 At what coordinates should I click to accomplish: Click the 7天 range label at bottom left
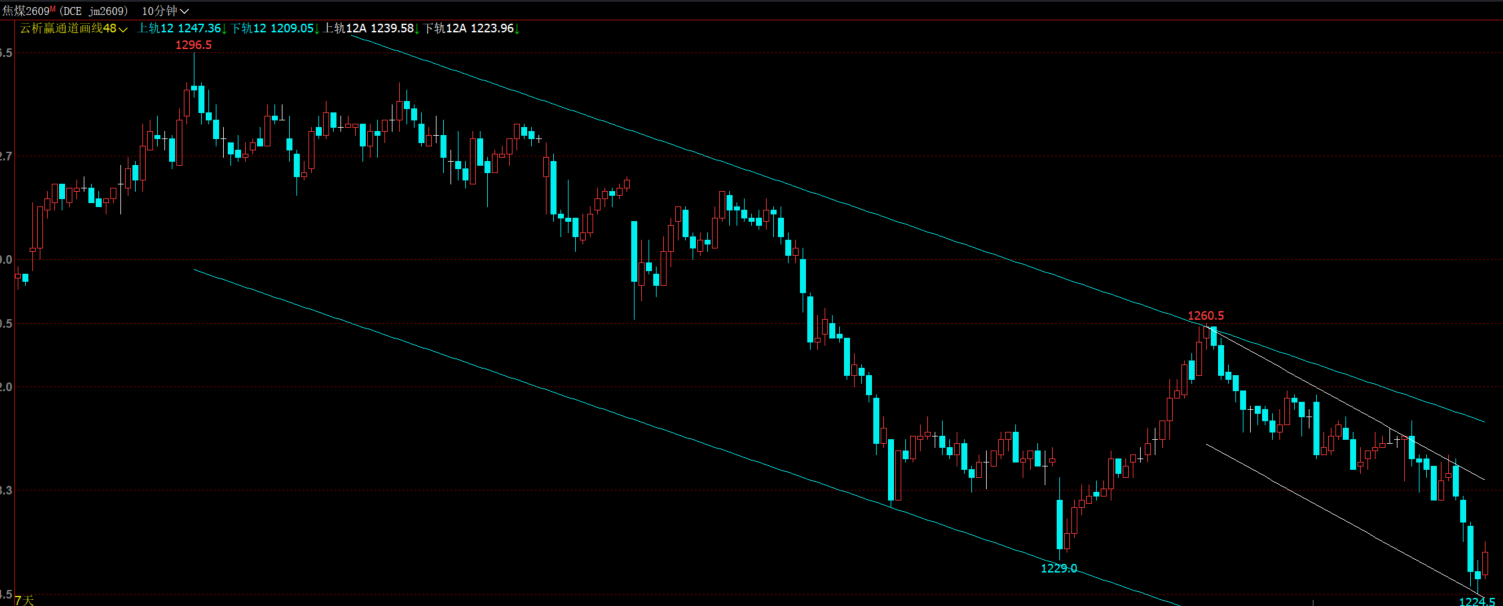coord(24,599)
